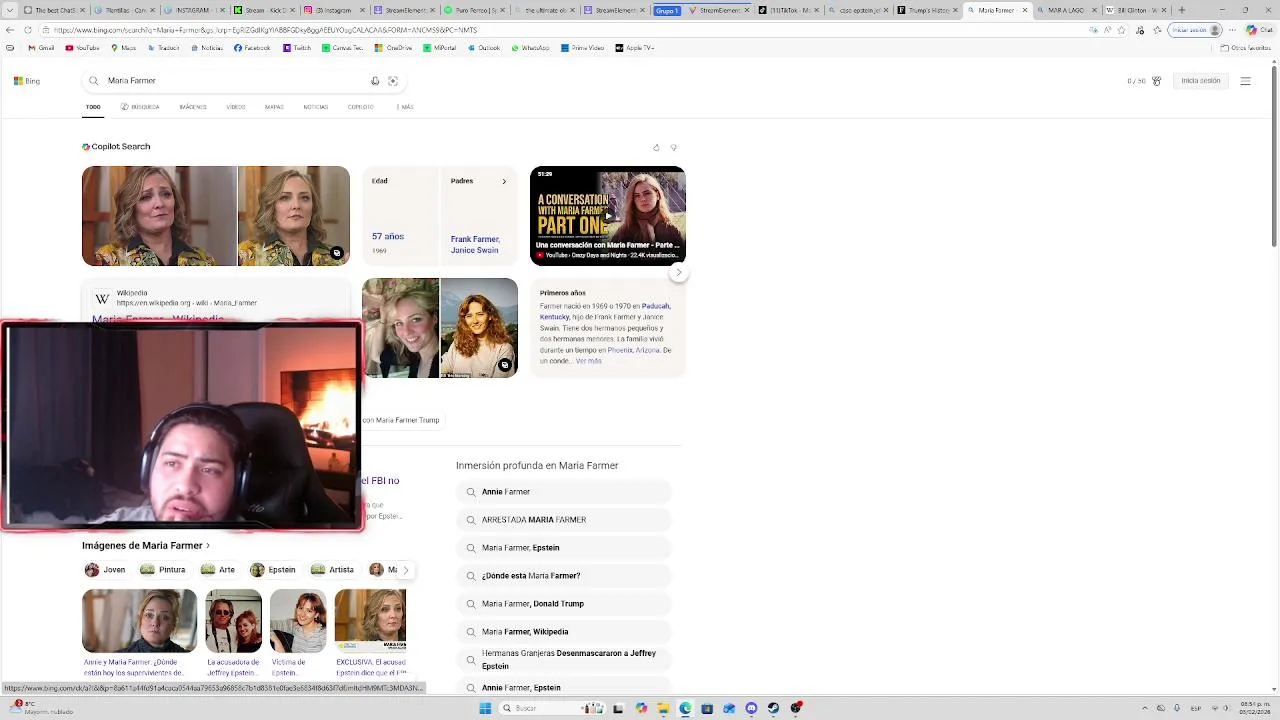Filter images by Joven chip

[105, 570]
